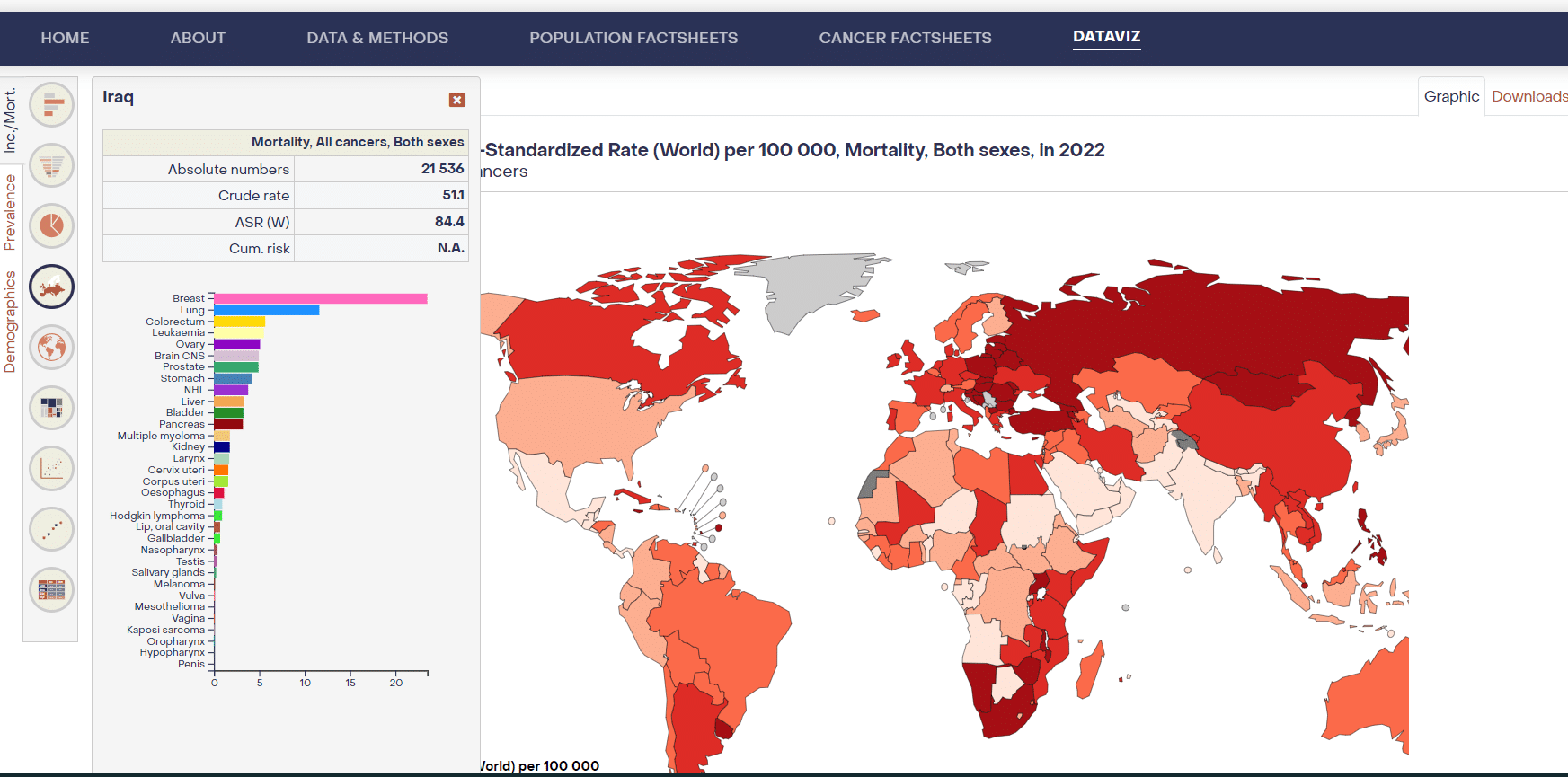Image resolution: width=1568 pixels, height=777 pixels.
Task: Select the scatter plot visualization icon
Action: click(x=52, y=468)
